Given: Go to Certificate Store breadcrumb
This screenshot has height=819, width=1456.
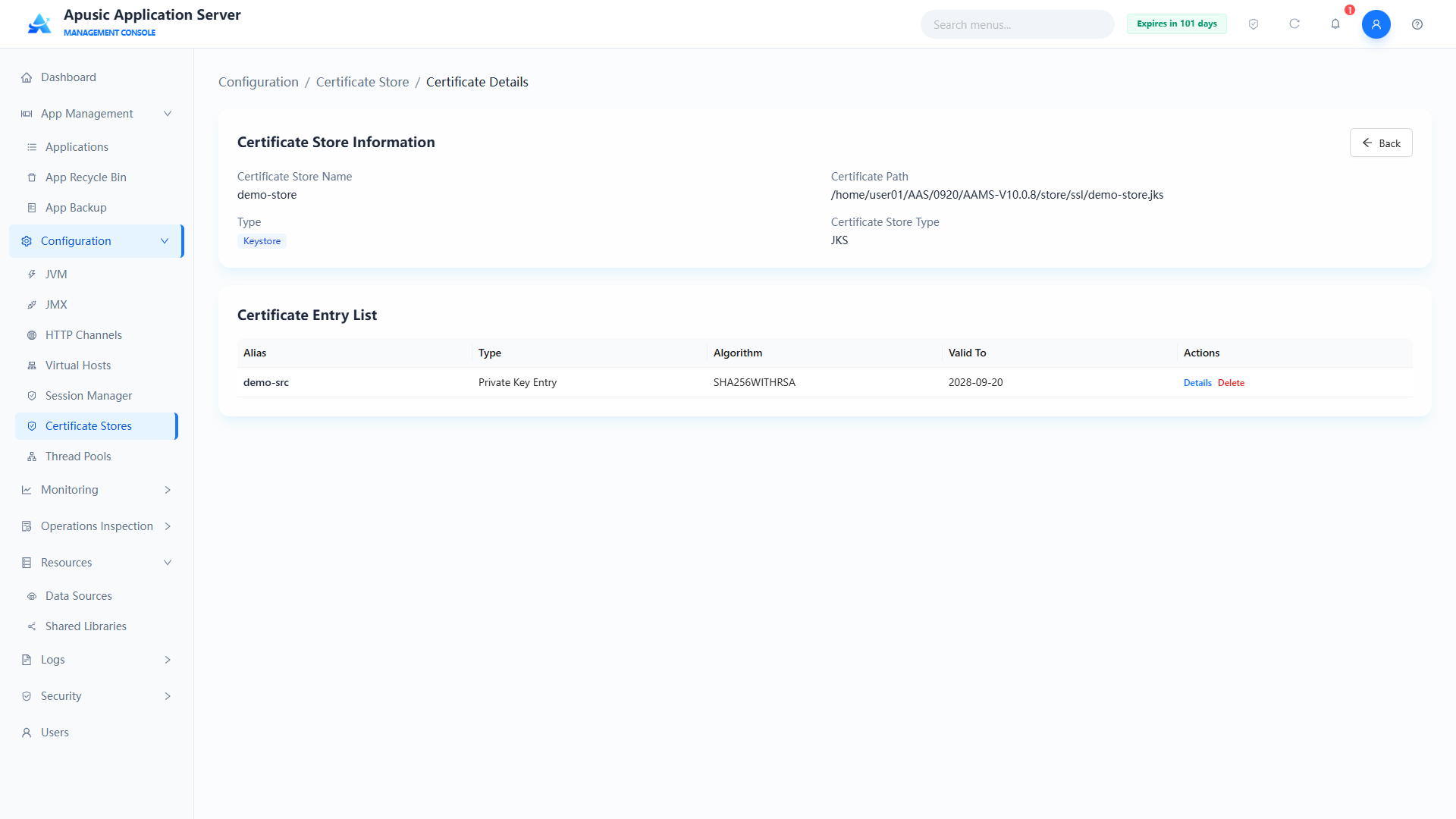Looking at the screenshot, I should click(x=362, y=82).
